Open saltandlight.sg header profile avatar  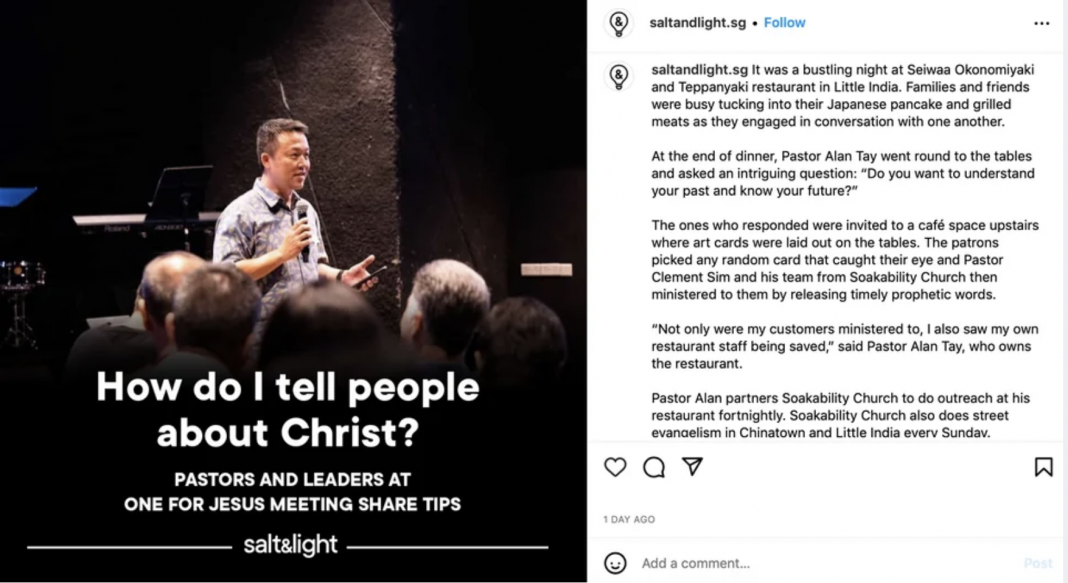pyautogui.click(x=618, y=23)
